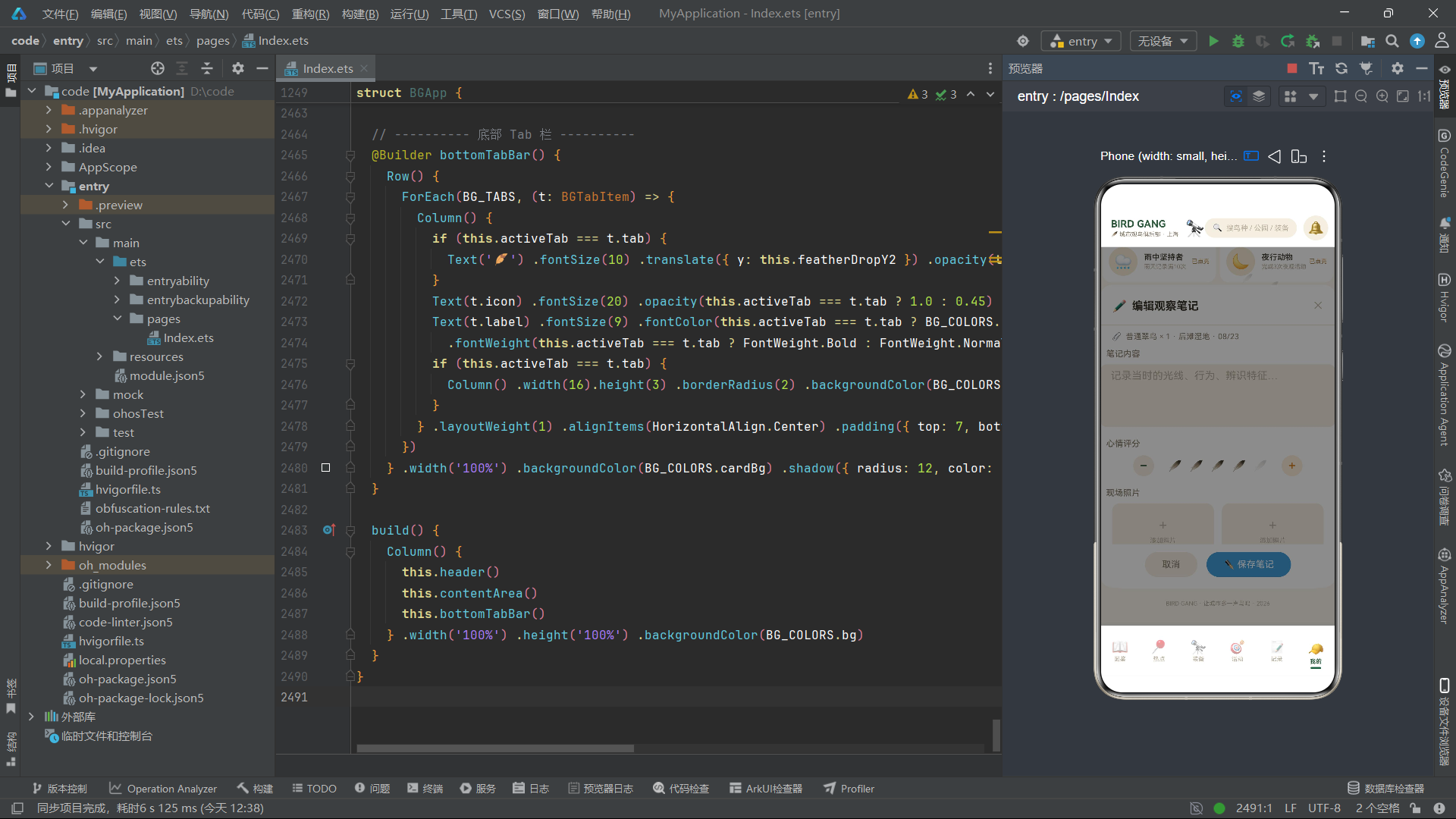Expand 外部库 node
This screenshot has width=1456, height=819.
[x=31, y=717]
